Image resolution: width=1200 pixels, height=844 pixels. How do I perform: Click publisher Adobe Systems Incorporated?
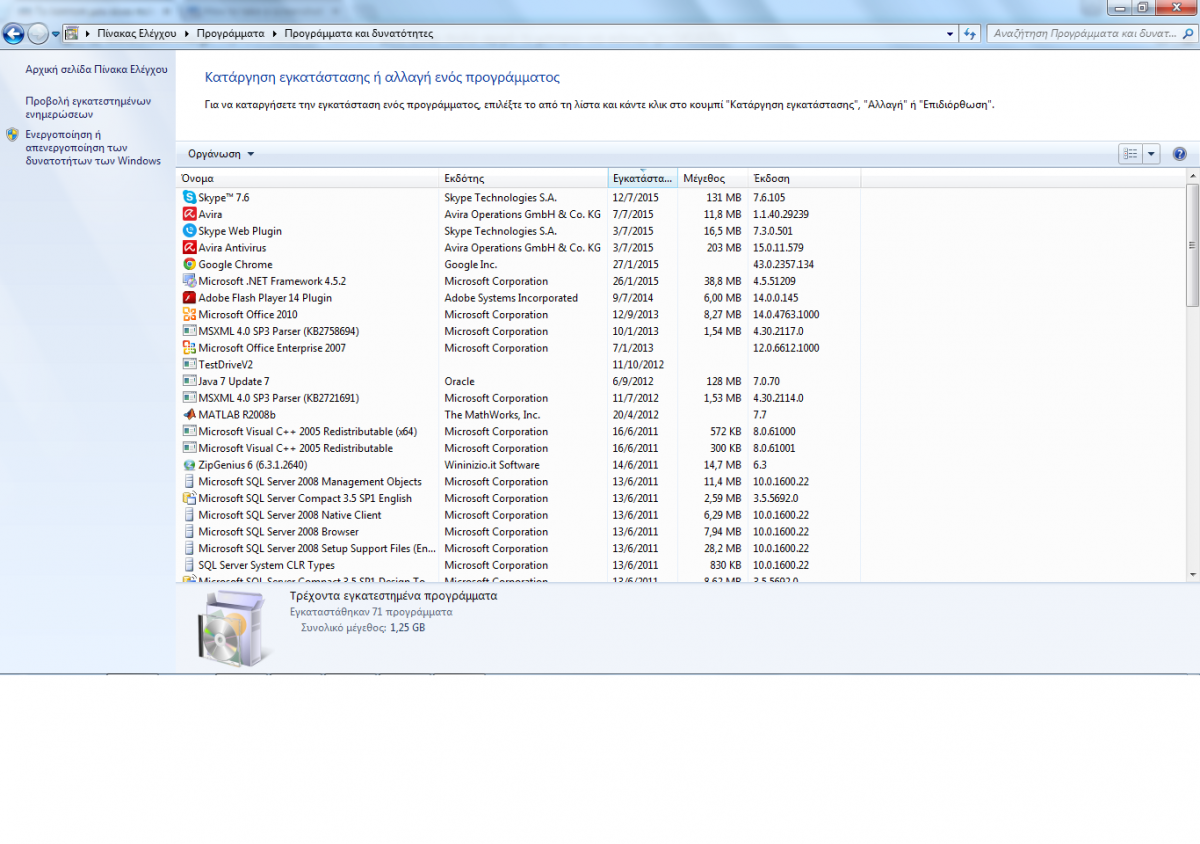[511, 298]
